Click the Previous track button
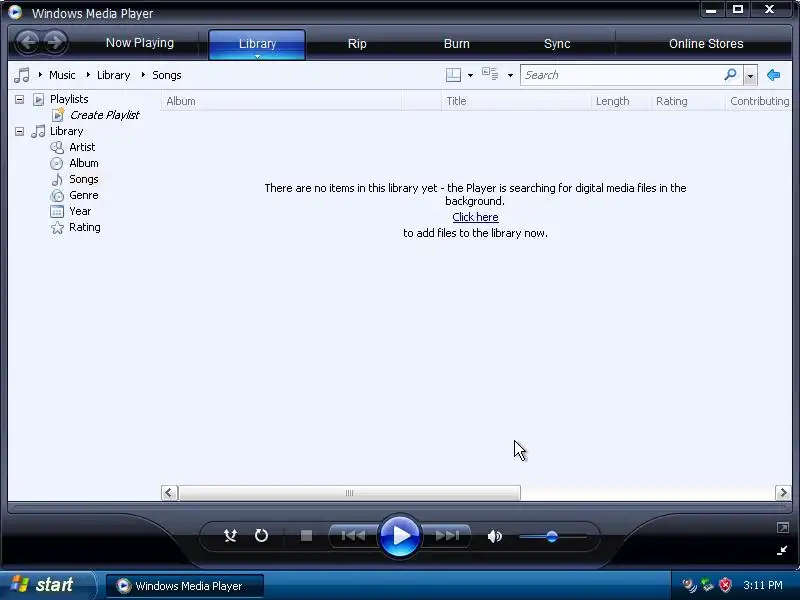 353,536
